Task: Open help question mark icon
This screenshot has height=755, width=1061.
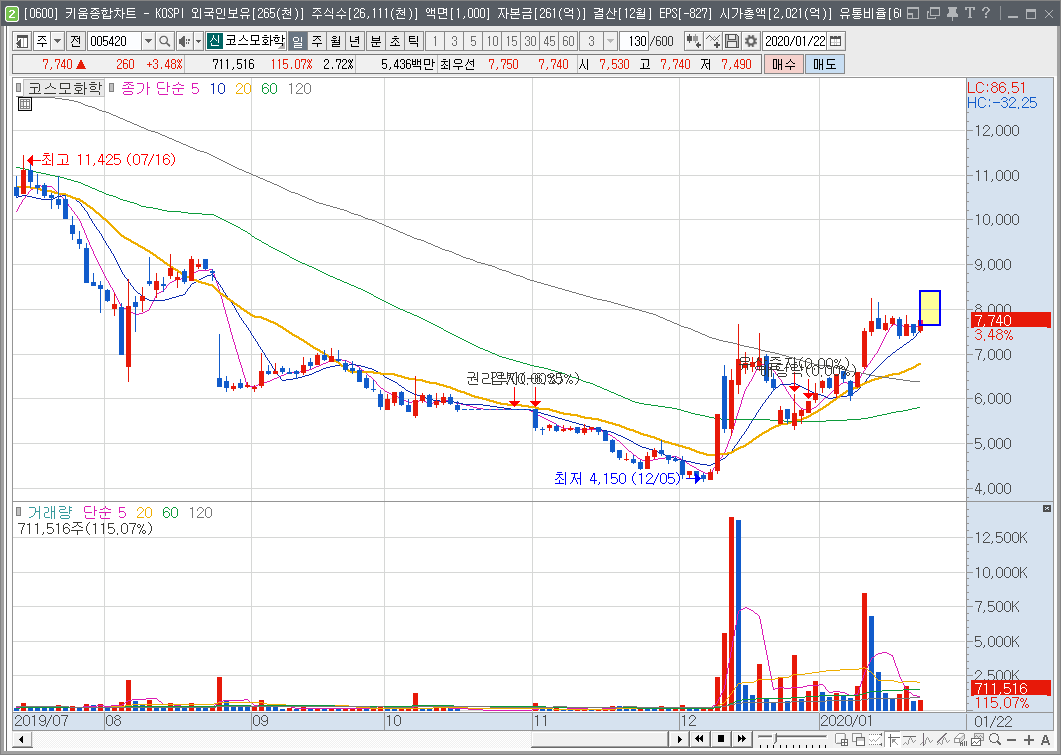Action: pos(985,13)
